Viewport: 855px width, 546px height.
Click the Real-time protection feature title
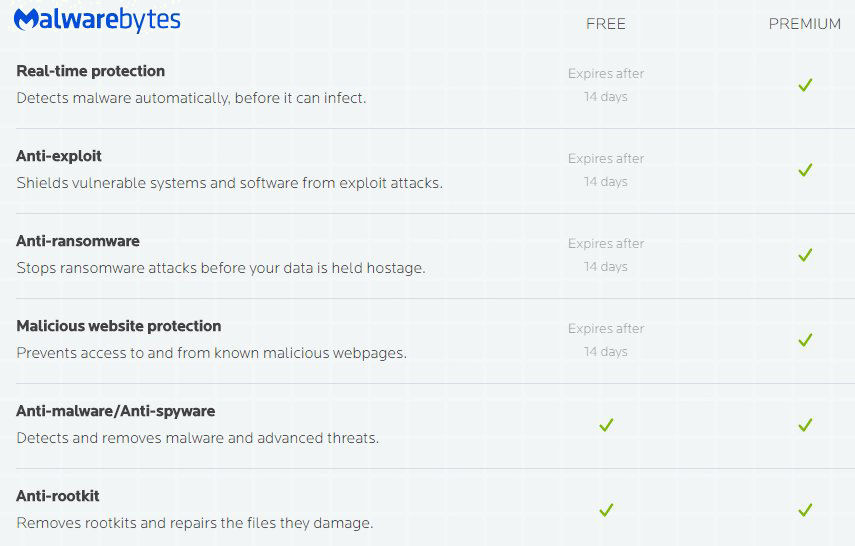[x=91, y=71]
